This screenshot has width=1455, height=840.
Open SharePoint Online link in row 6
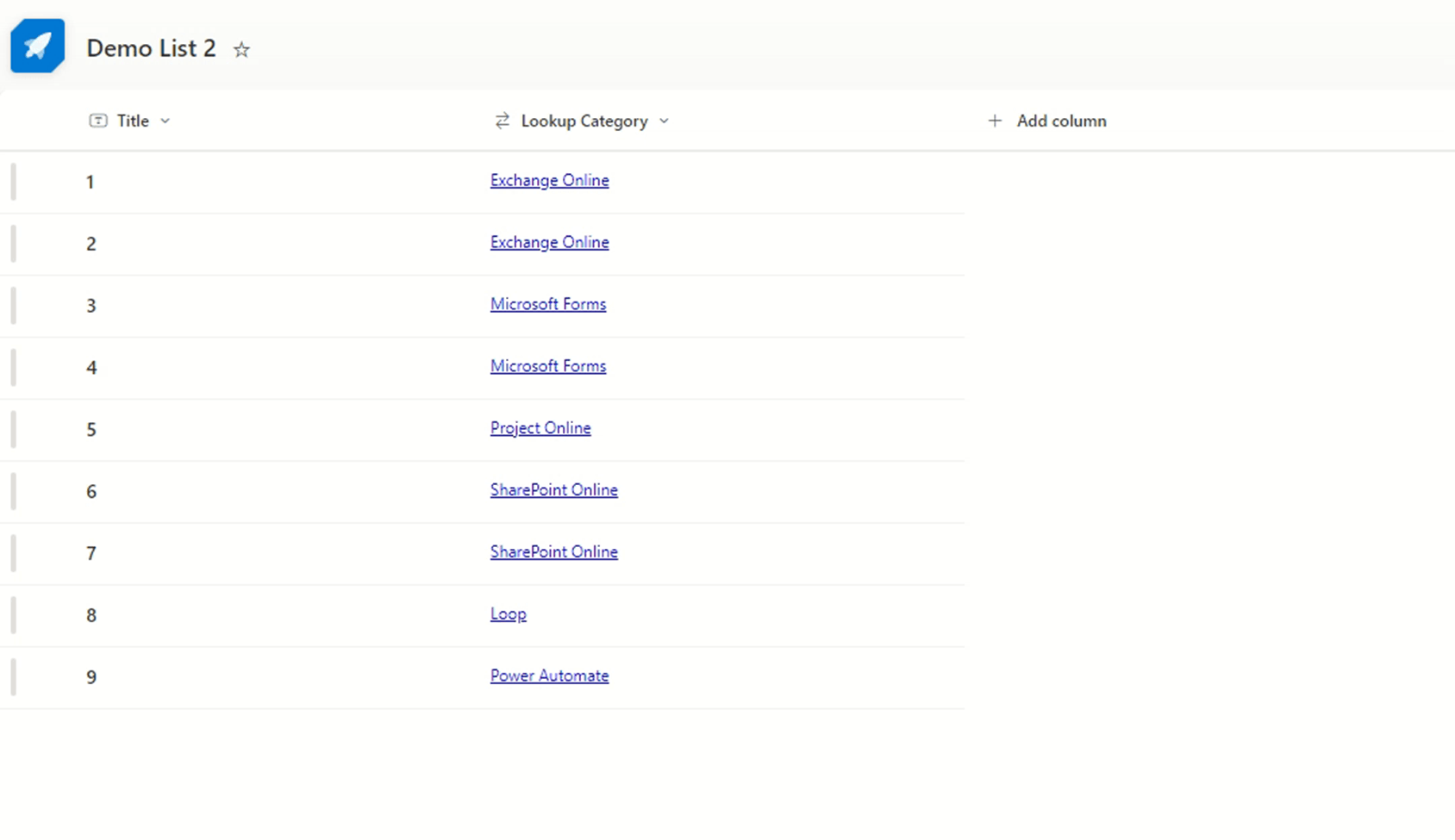coord(554,490)
